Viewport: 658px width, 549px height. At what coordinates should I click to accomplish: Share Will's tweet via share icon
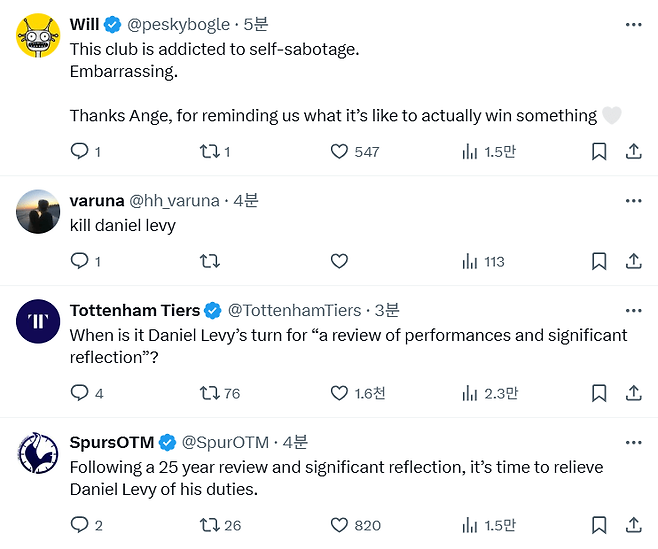[x=633, y=152]
